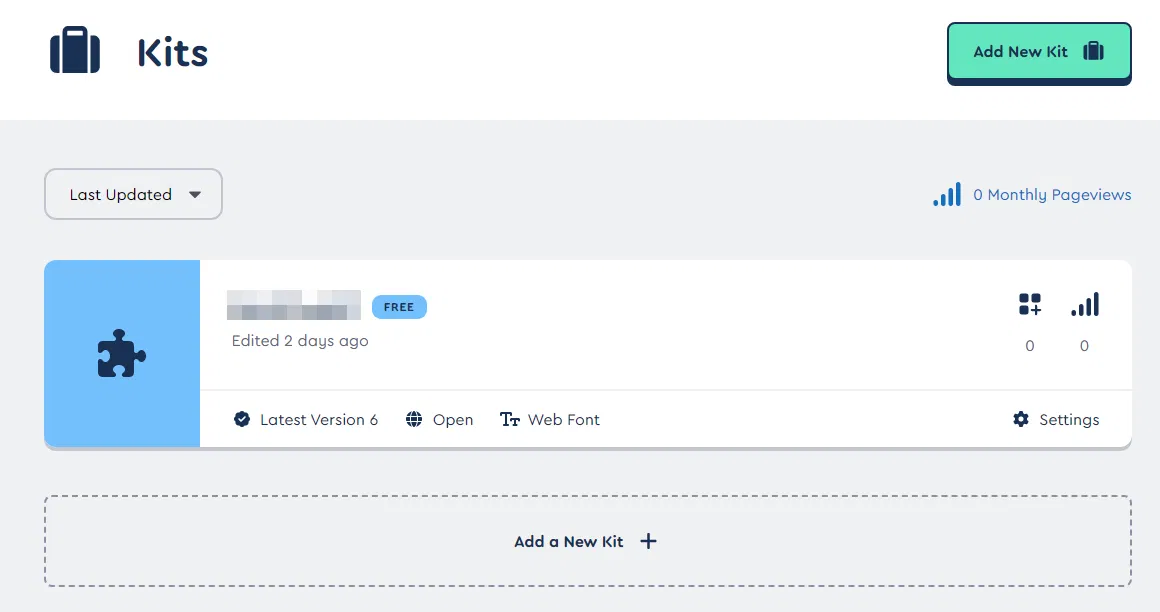Image resolution: width=1160 pixels, height=612 pixels.
Task: Click the Web Font label
Action: pos(564,420)
